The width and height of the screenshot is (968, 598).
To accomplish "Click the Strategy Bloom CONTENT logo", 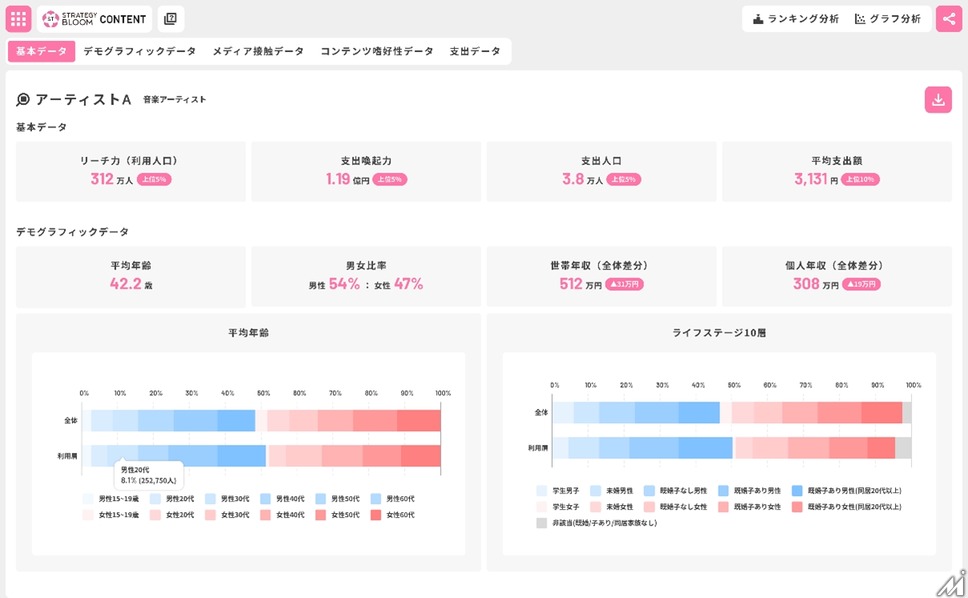I will [x=94, y=19].
